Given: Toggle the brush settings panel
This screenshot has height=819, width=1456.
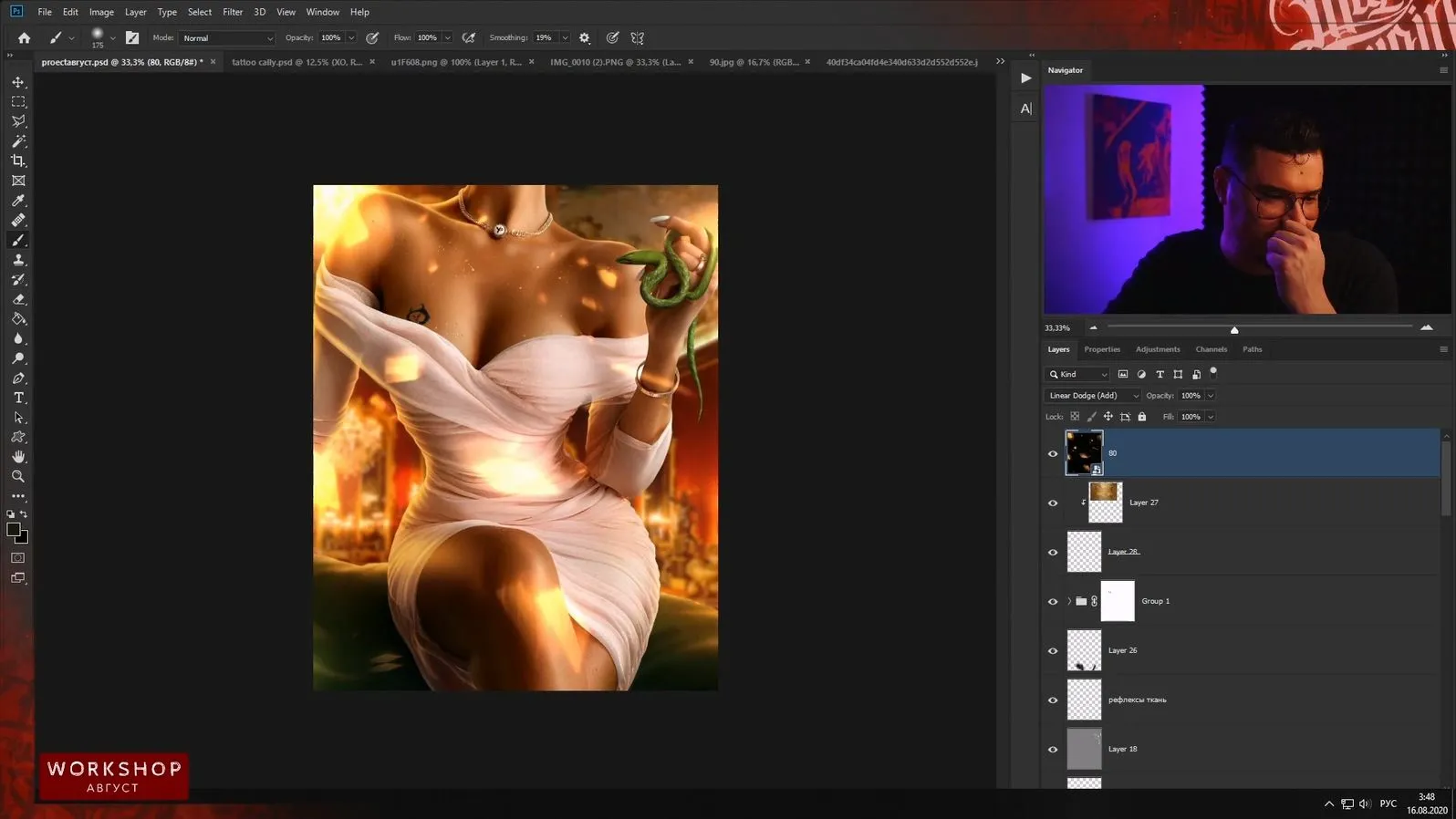Looking at the screenshot, I should (132, 38).
